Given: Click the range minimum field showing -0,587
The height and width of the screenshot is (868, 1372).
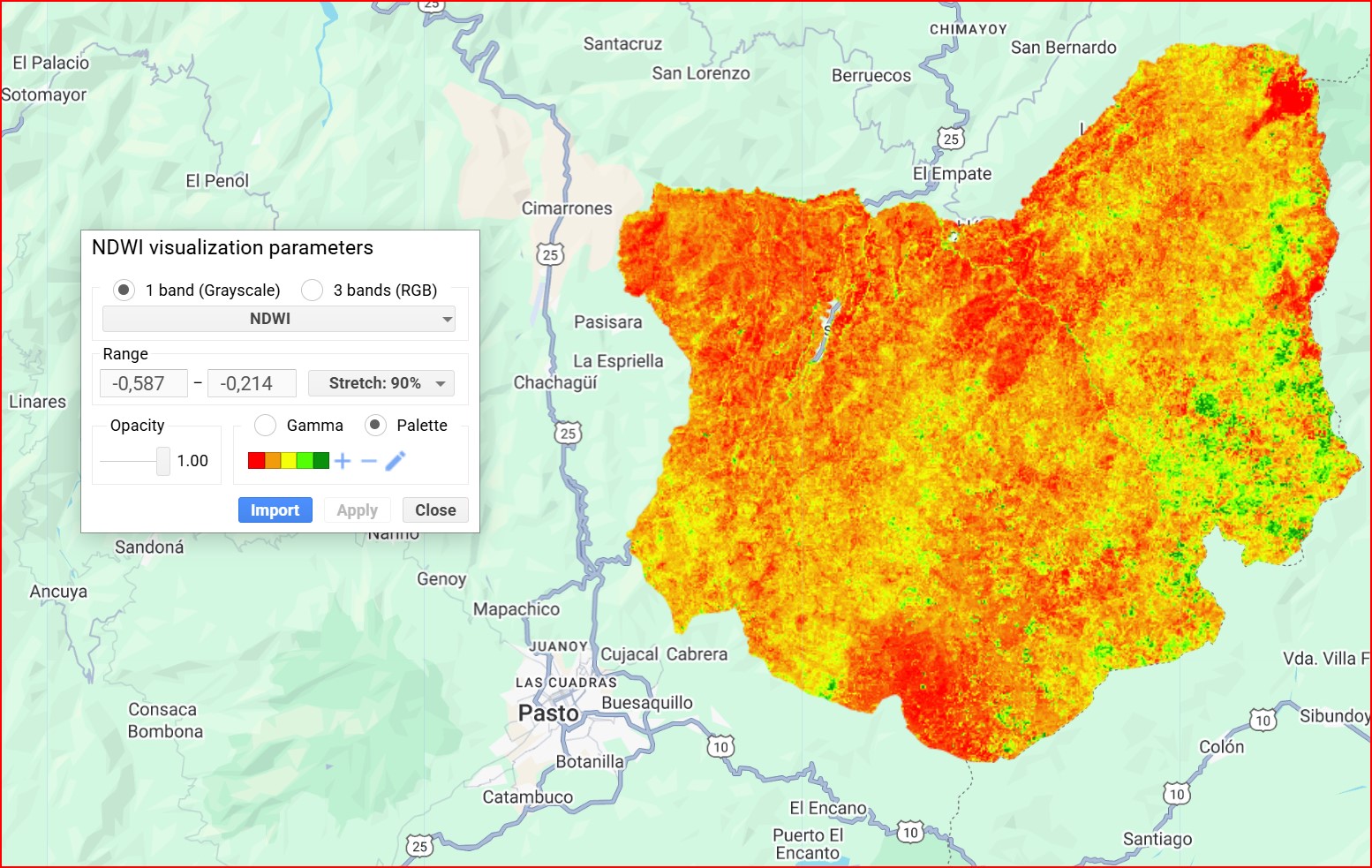Looking at the screenshot, I should [x=143, y=384].
